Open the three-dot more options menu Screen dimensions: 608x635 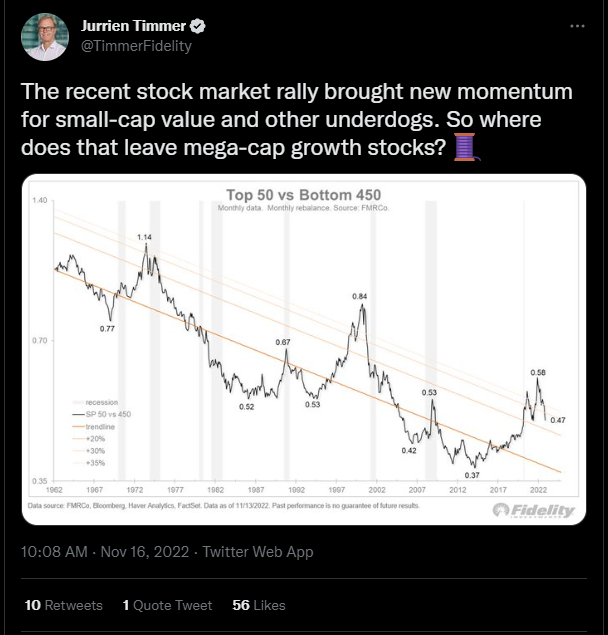[x=577, y=26]
